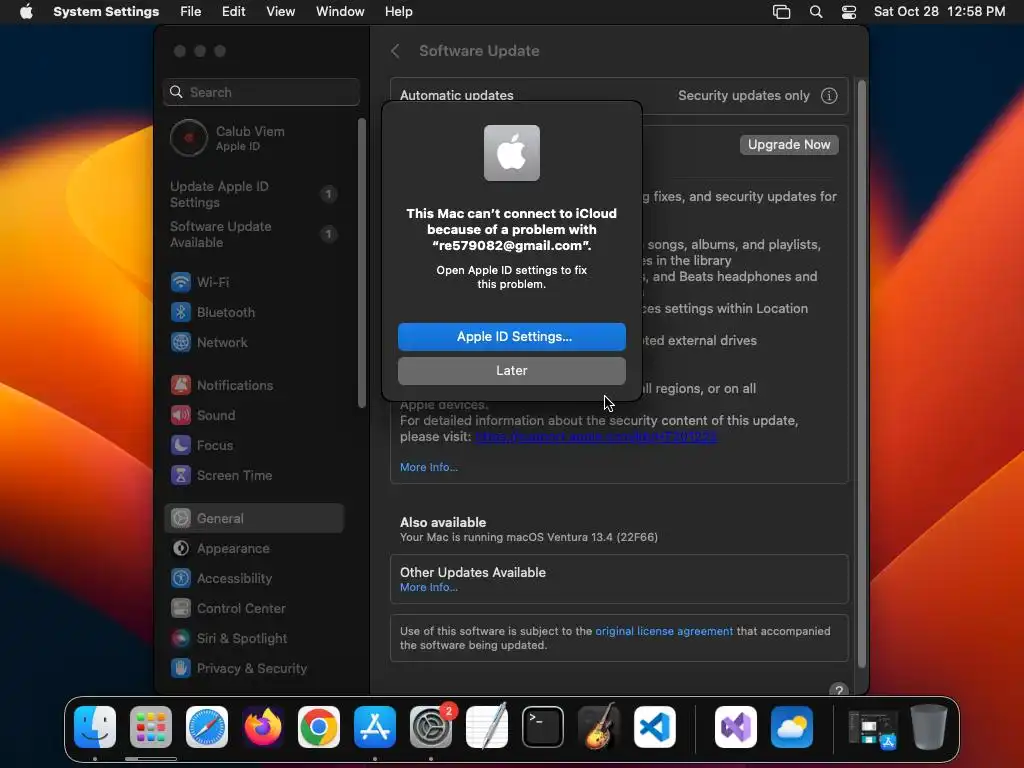Open Spotlight search in menu bar

point(816,12)
